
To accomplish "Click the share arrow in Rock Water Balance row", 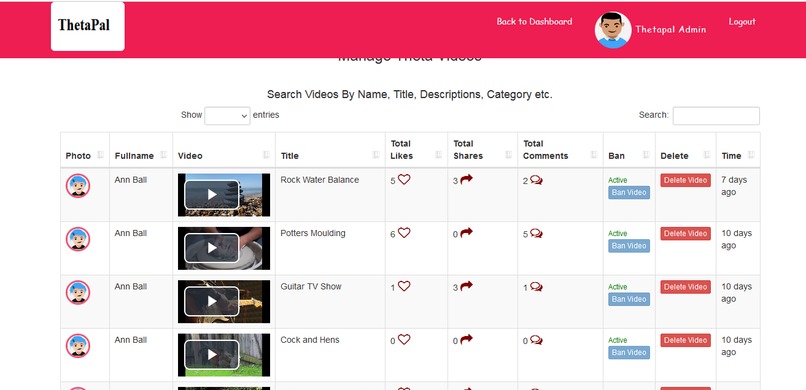I will pos(466,179).
